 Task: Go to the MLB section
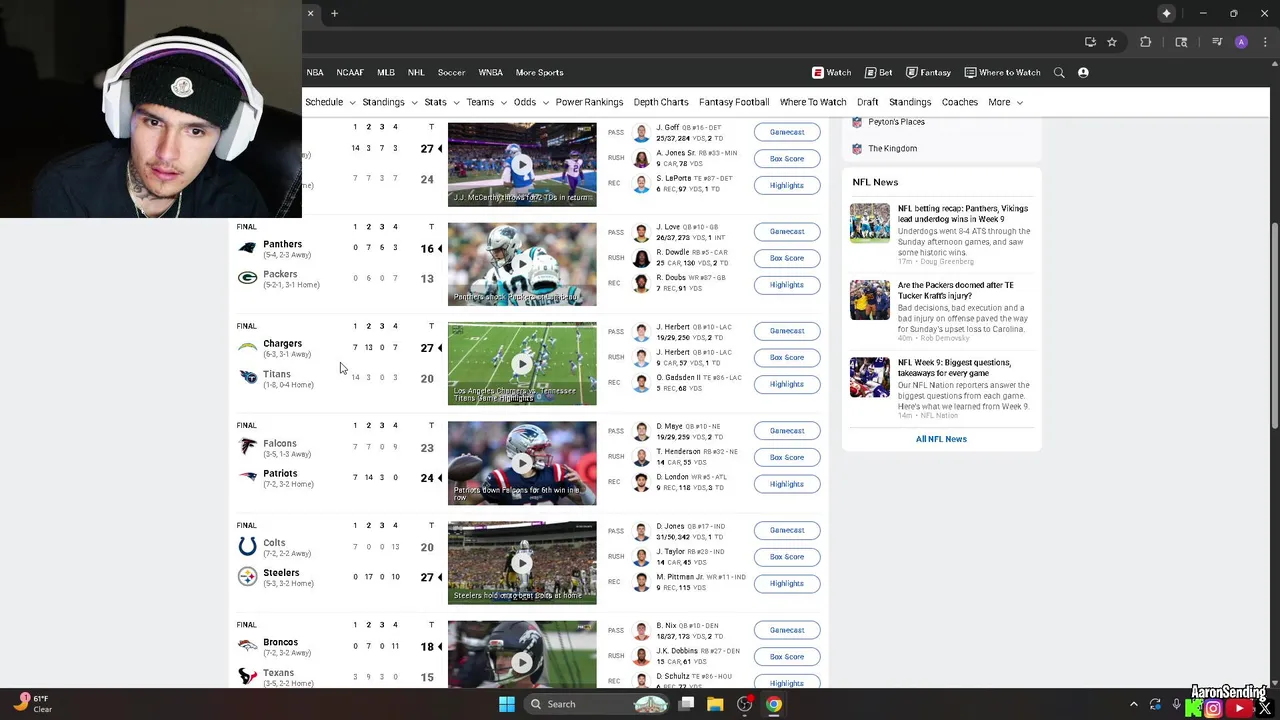click(386, 72)
